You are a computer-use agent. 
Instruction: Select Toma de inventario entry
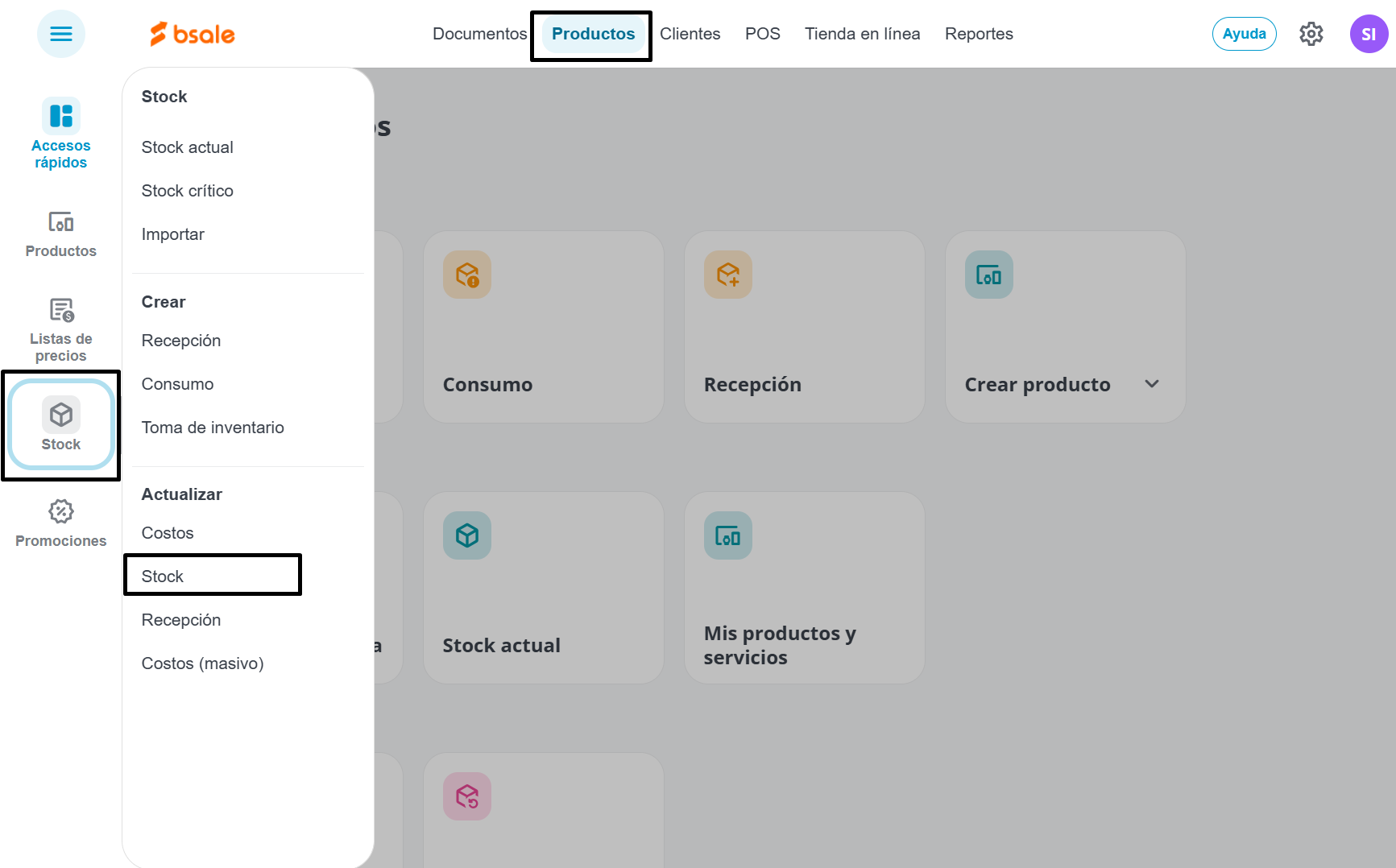213,428
